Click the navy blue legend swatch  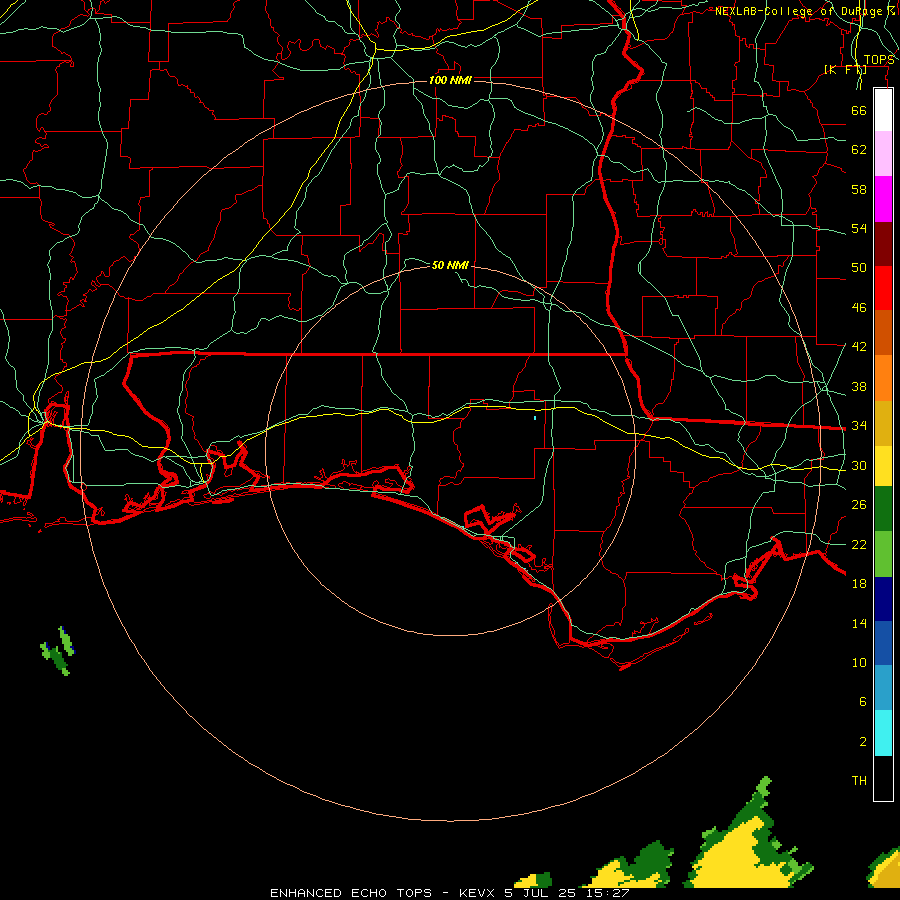click(883, 599)
